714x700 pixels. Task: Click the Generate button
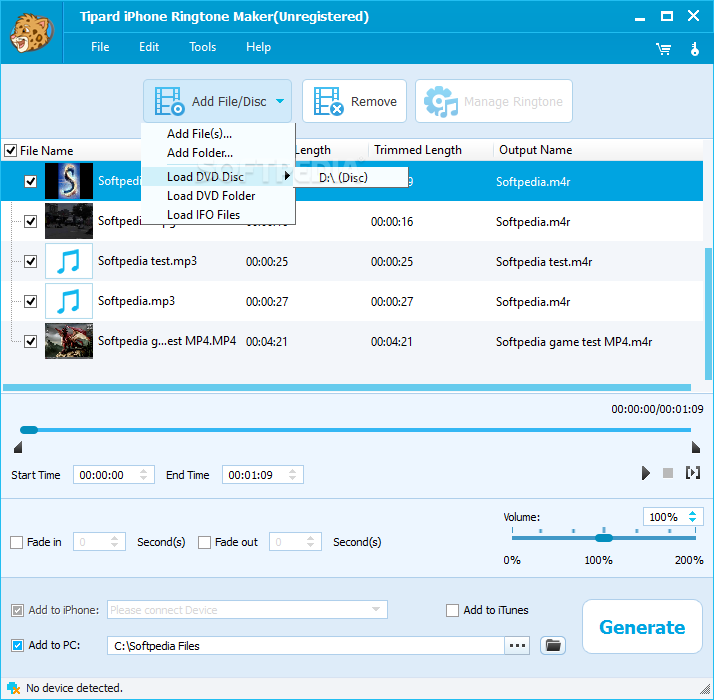coord(642,627)
